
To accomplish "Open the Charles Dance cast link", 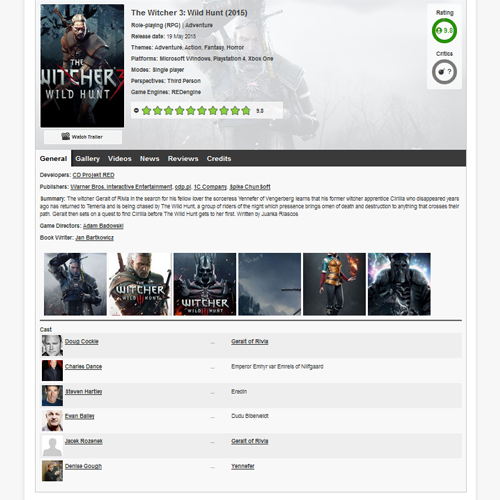I will 83,367.
